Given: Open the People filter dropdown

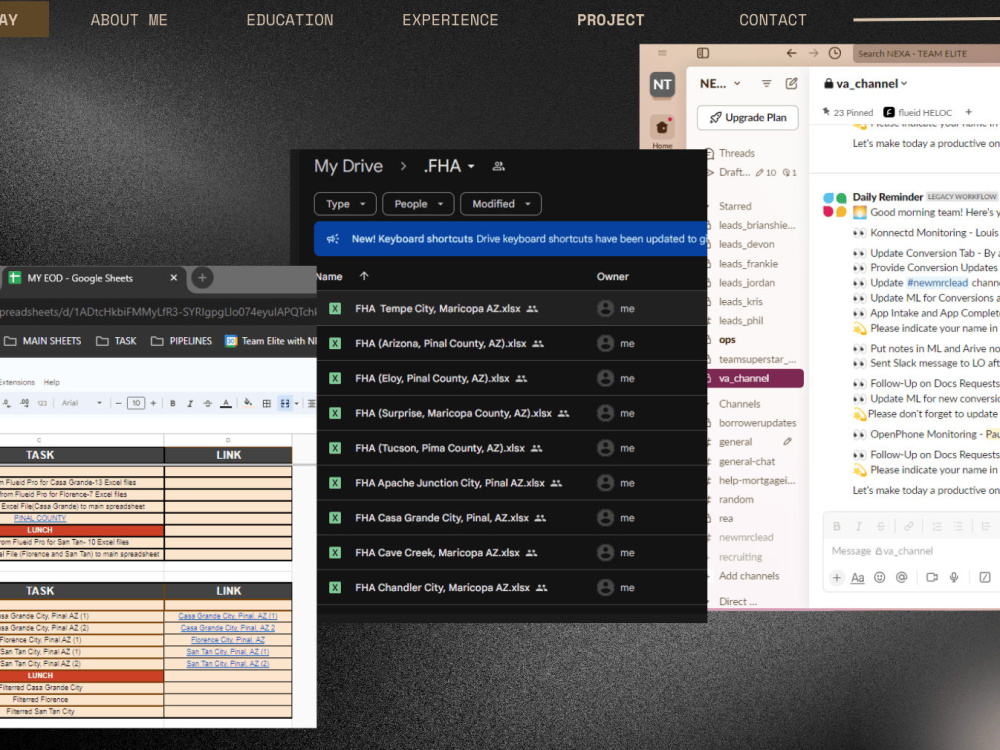Looking at the screenshot, I should 418,204.
